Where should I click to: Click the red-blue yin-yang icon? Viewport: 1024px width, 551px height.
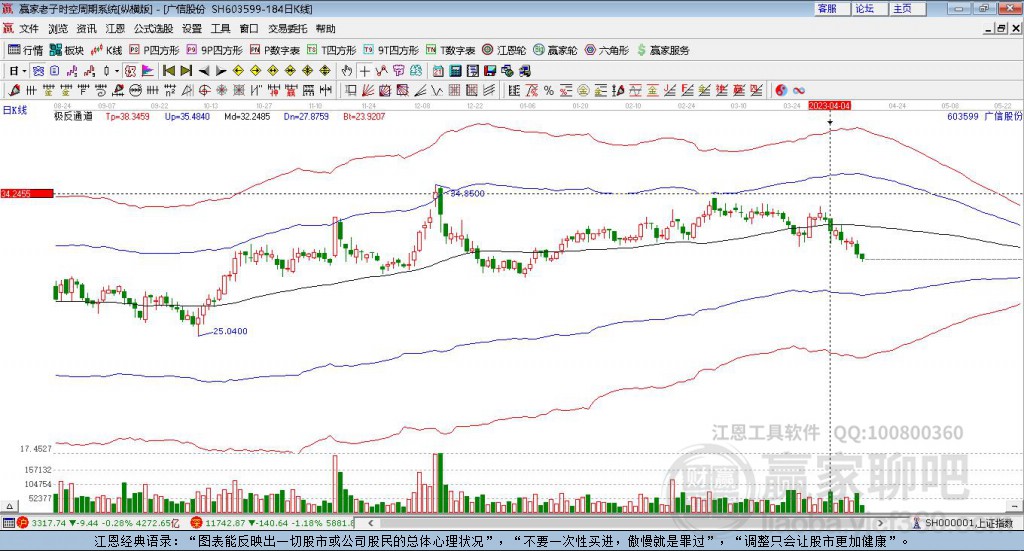pos(781,90)
